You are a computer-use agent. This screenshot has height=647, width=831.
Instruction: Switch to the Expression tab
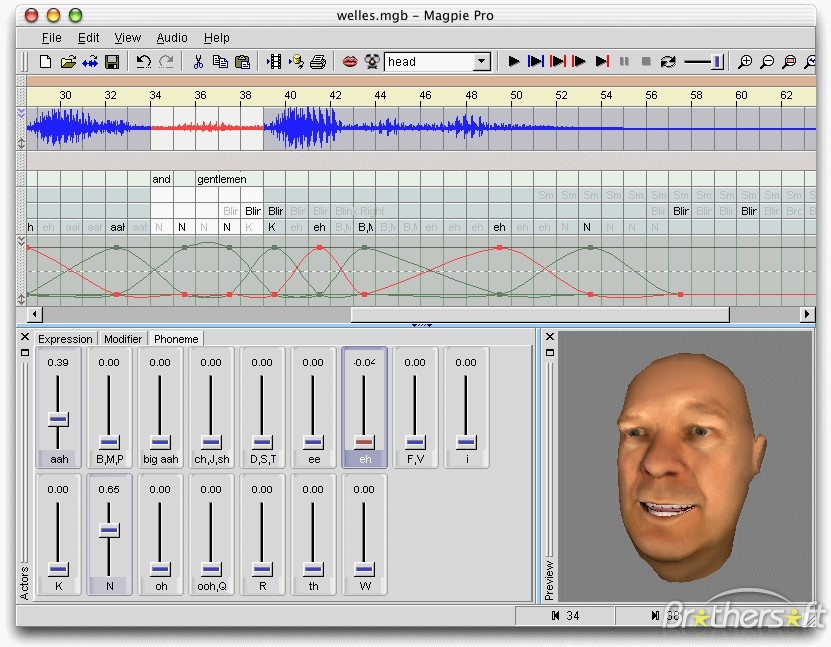tap(65, 339)
